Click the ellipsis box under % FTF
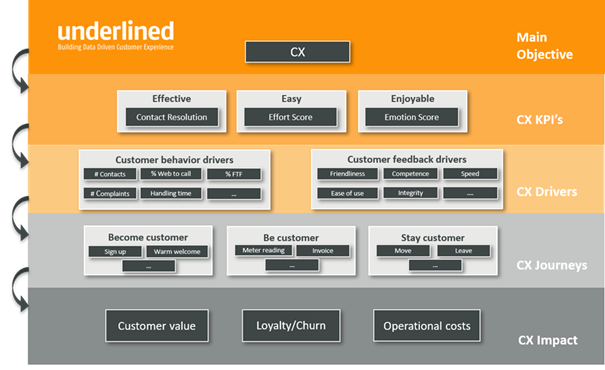 (x=234, y=194)
